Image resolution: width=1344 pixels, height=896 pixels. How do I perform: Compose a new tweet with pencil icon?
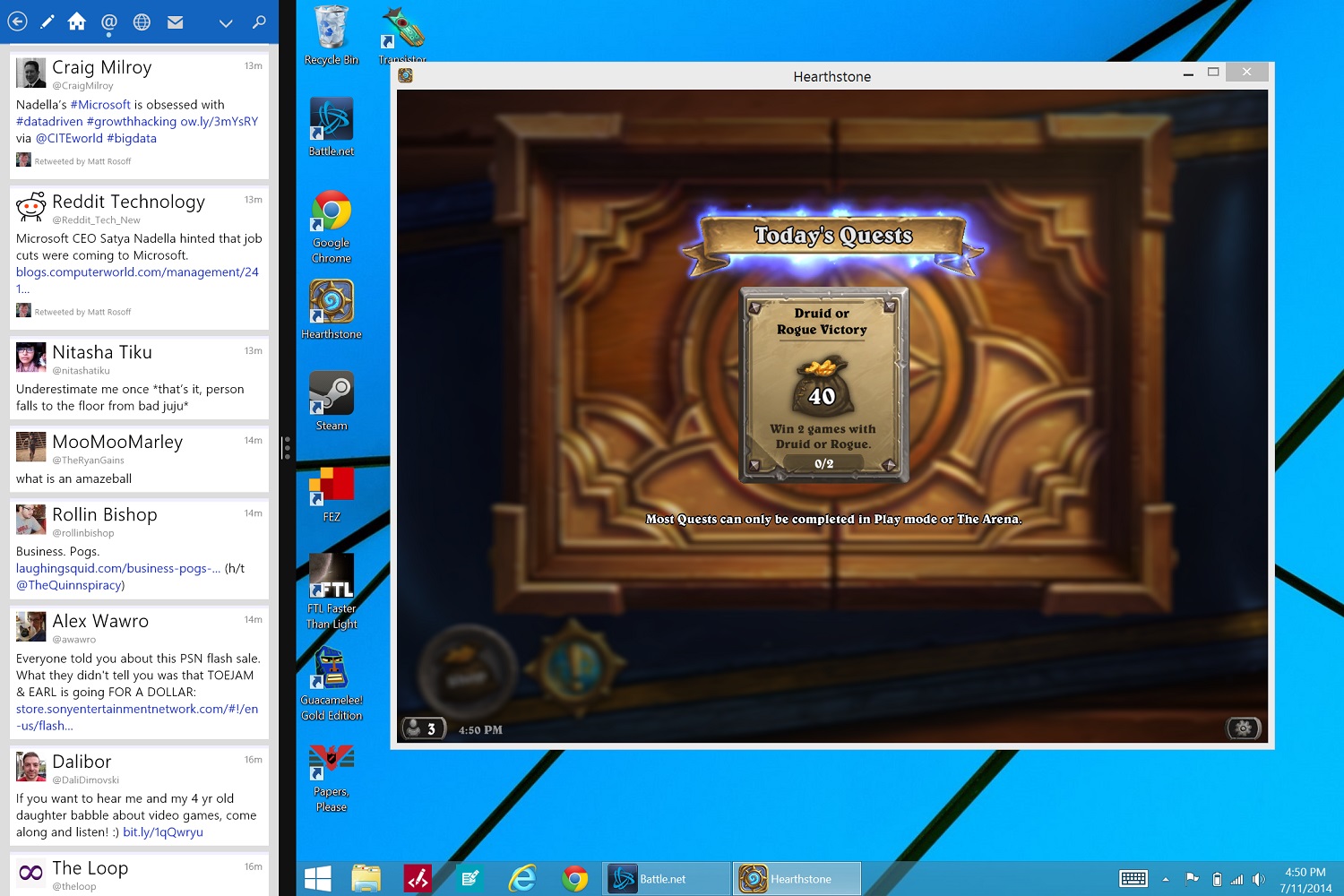(47, 22)
